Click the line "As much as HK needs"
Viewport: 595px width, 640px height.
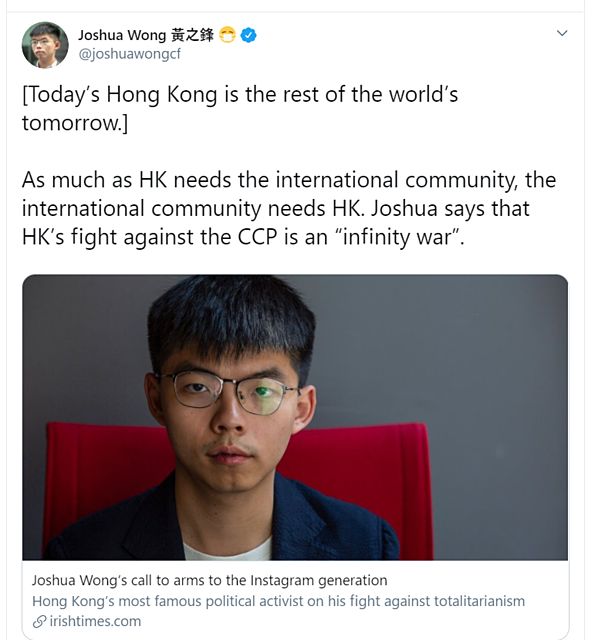point(289,180)
